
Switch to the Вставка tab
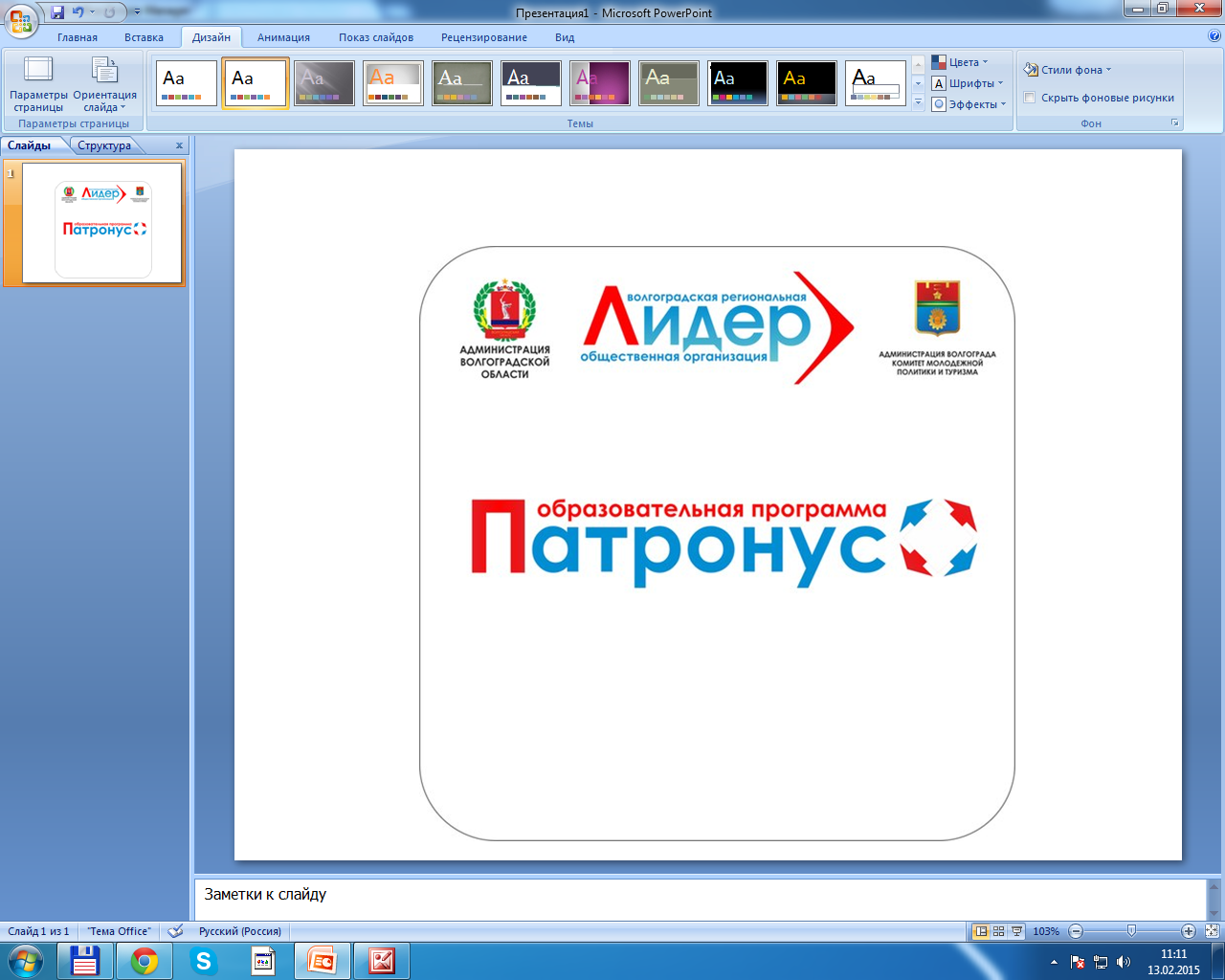[x=144, y=37]
